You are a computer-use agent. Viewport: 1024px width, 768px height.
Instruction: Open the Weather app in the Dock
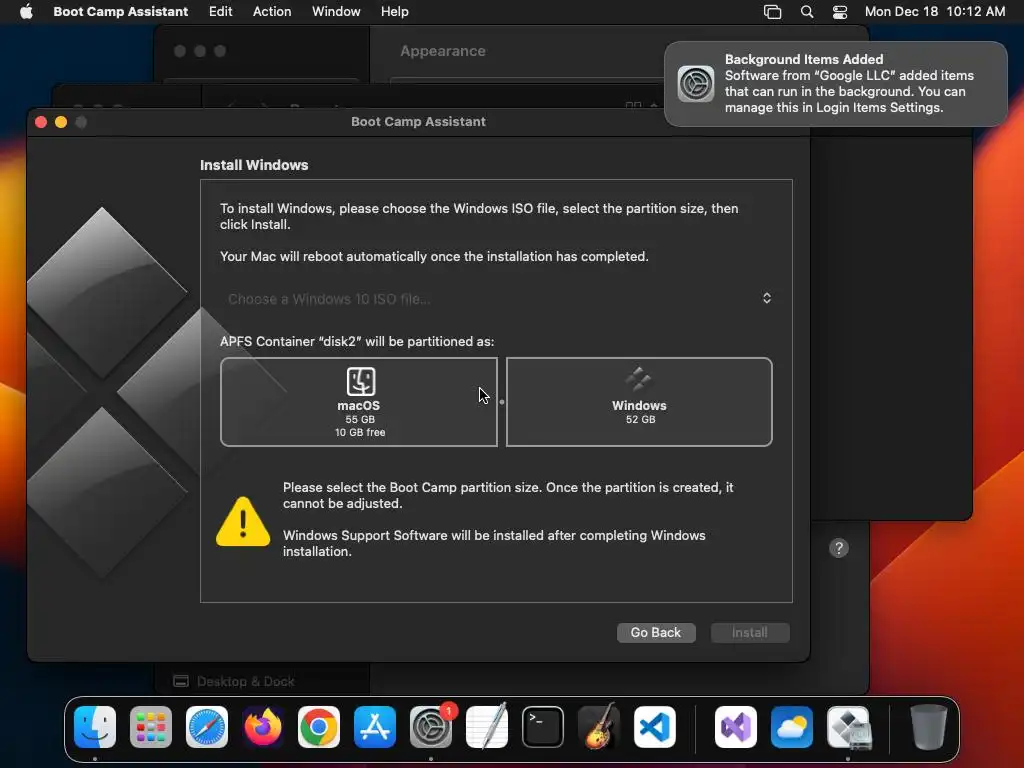pyautogui.click(x=792, y=727)
